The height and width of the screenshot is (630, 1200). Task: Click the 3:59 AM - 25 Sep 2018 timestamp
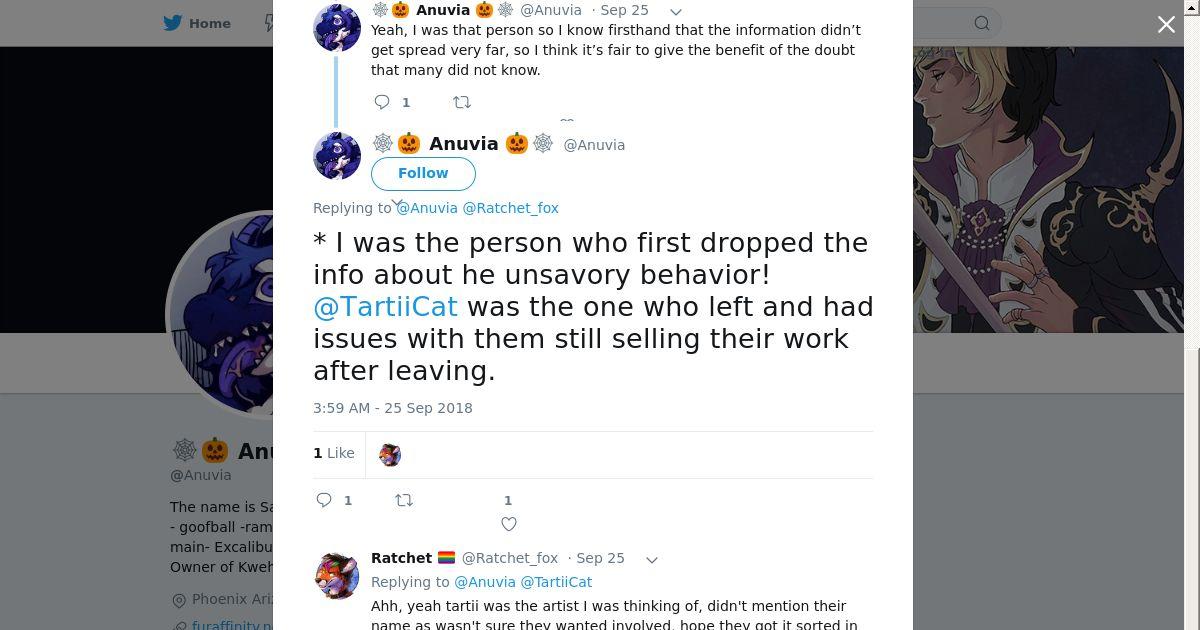click(x=393, y=408)
